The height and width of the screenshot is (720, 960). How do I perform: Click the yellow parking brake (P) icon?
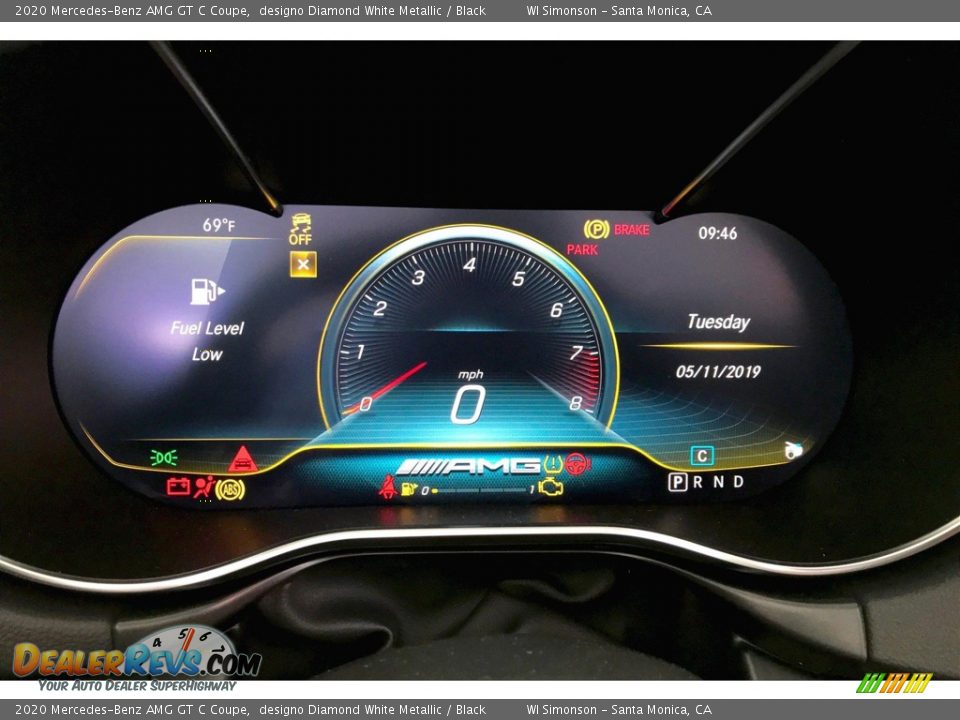tap(596, 230)
